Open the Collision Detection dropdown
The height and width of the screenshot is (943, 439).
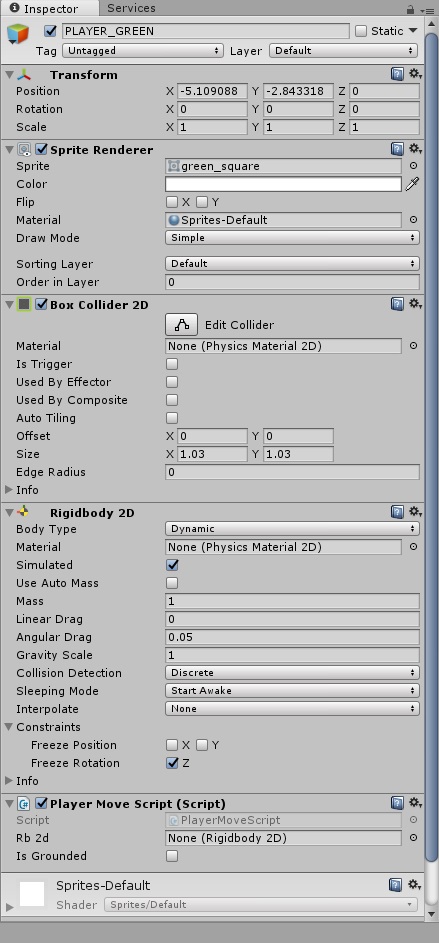292,672
